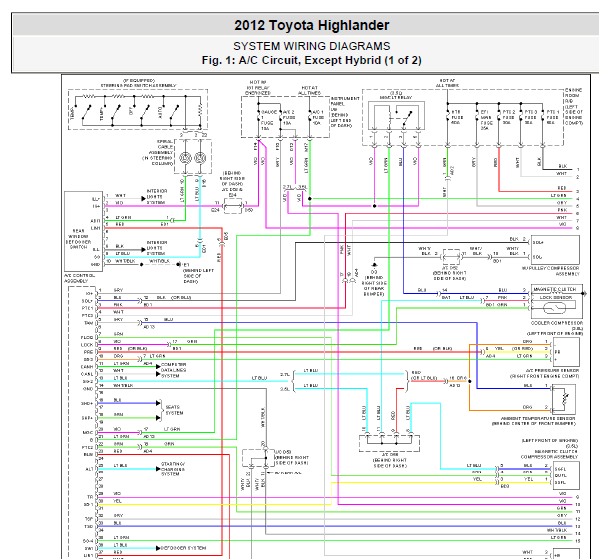Screen dimensions: 599x559
Task: Click the spiral cable coil symbol on the left
Action: click(x=186, y=158)
